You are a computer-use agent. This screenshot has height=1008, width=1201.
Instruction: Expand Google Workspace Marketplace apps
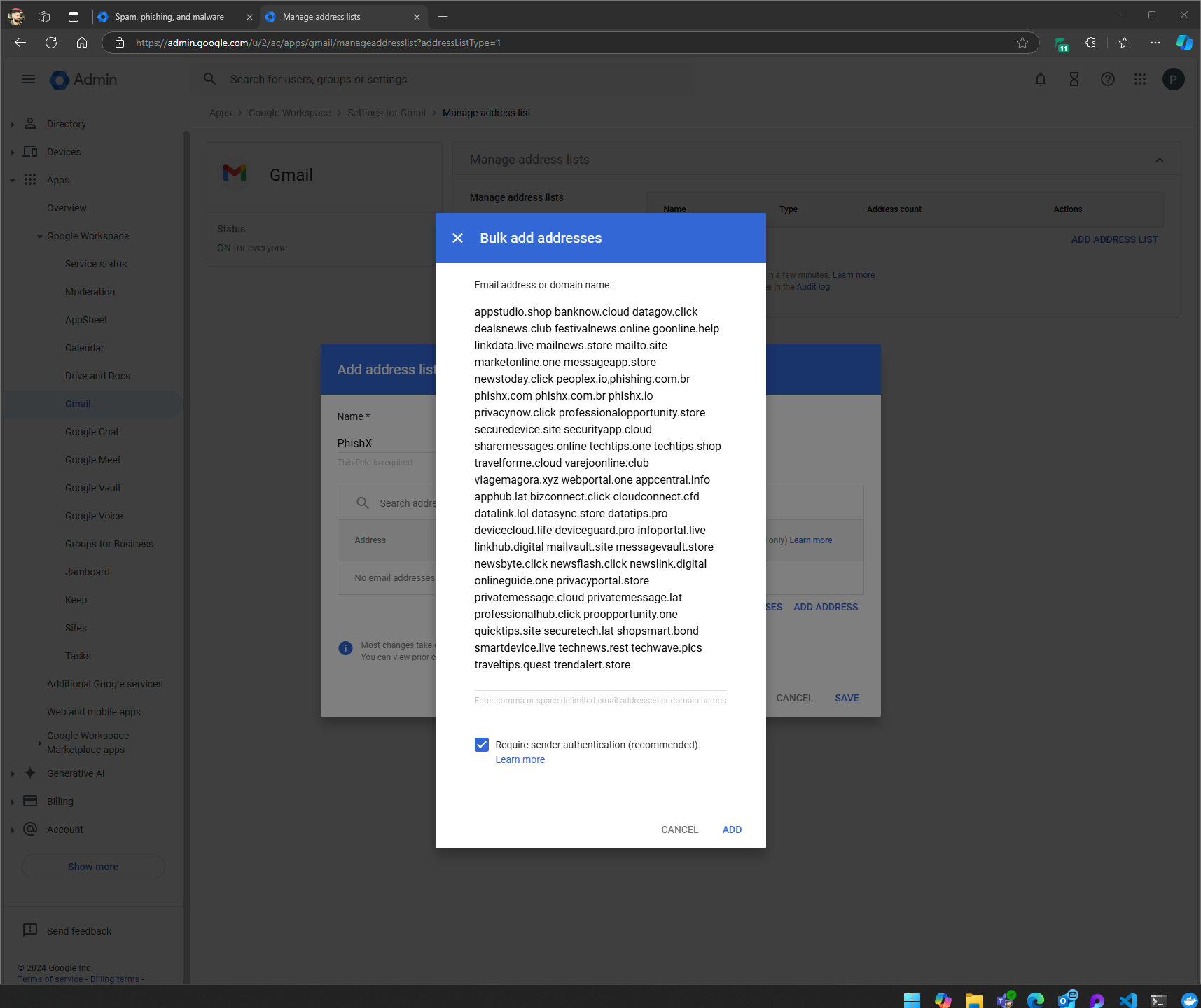40,743
